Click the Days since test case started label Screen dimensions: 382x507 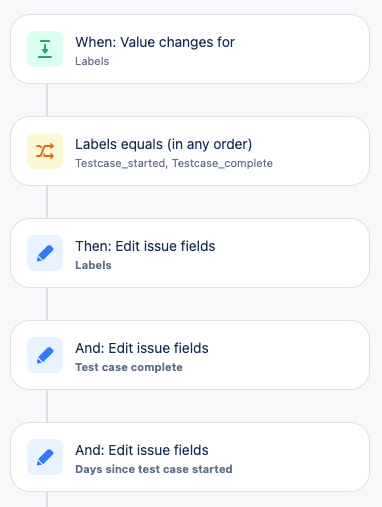154,469
